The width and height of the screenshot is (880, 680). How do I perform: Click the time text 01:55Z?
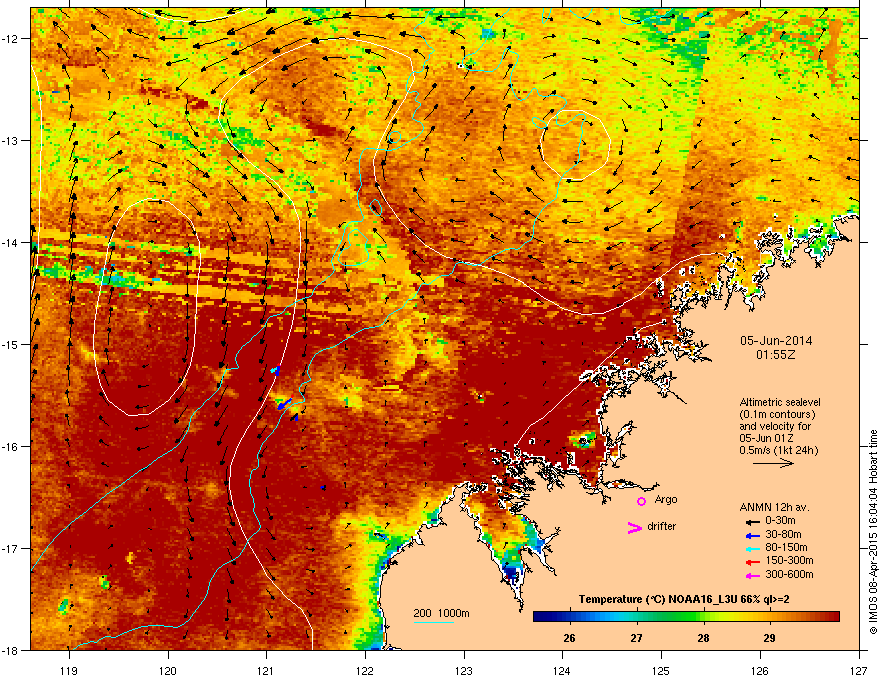click(776, 355)
